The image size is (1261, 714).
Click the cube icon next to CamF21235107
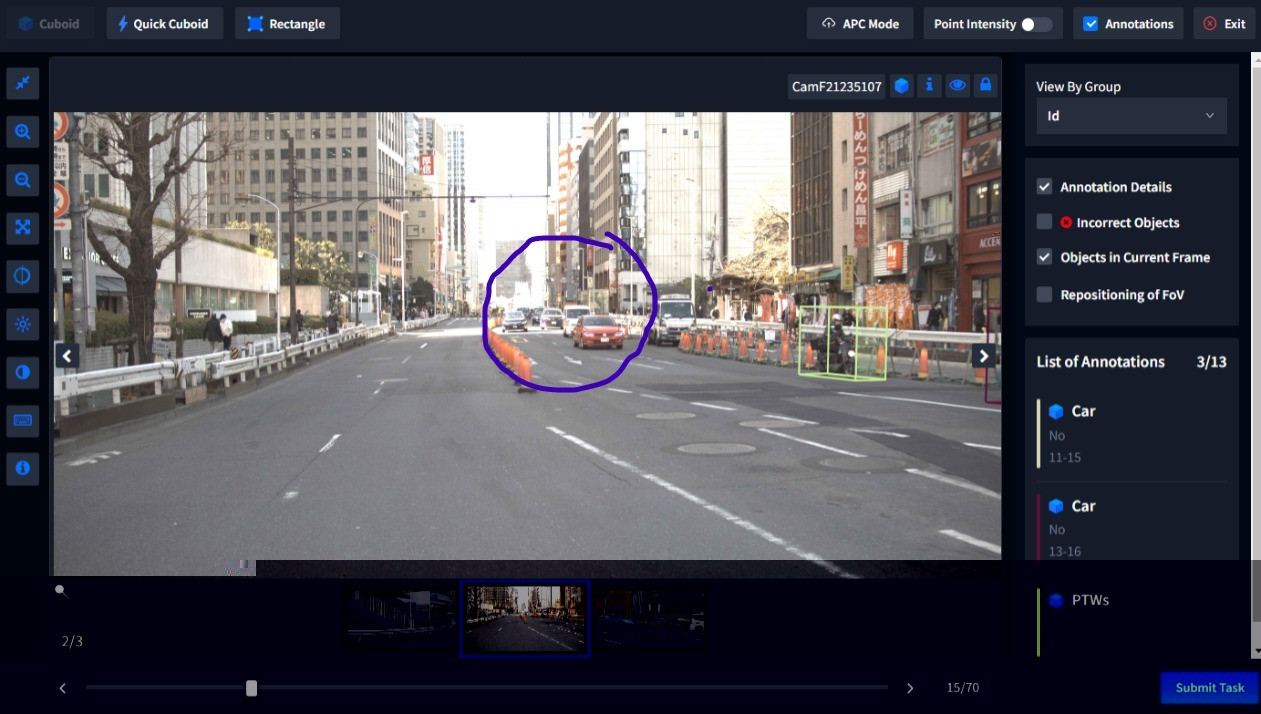901,86
